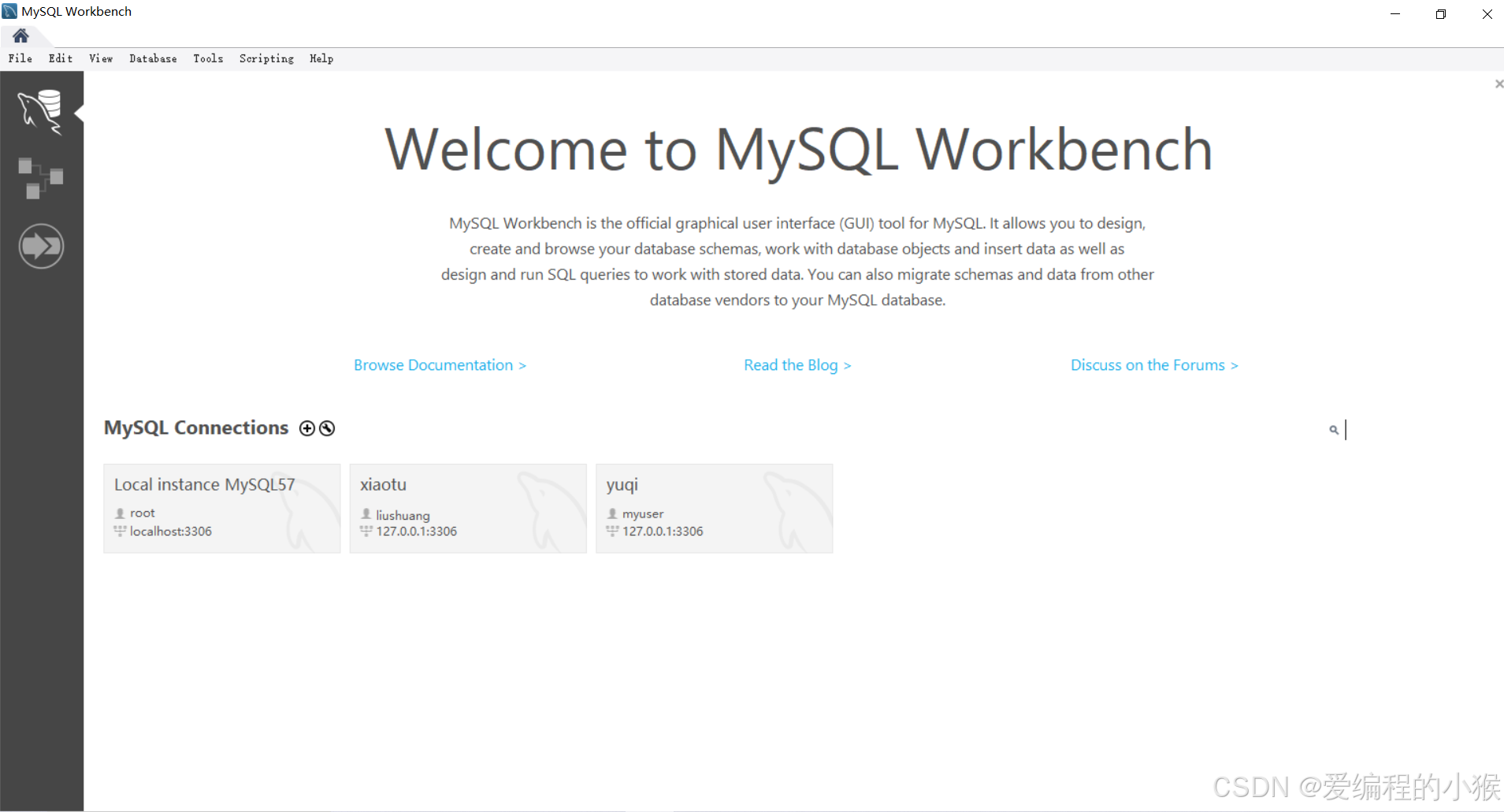Click the root user label
Screen dimensions: 1504x812
143,513
